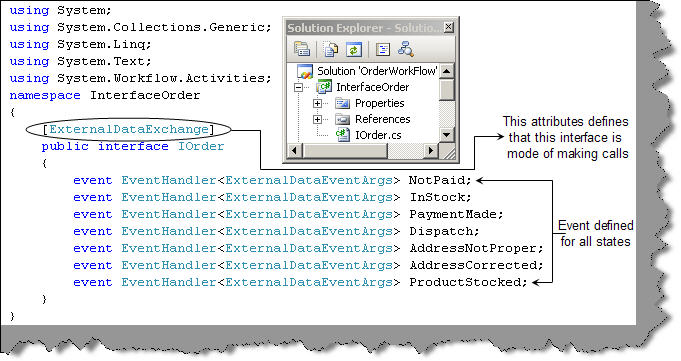681x361 pixels.
Task: Click the 'interface' keyword in the code
Action: (x=133, y=146)
